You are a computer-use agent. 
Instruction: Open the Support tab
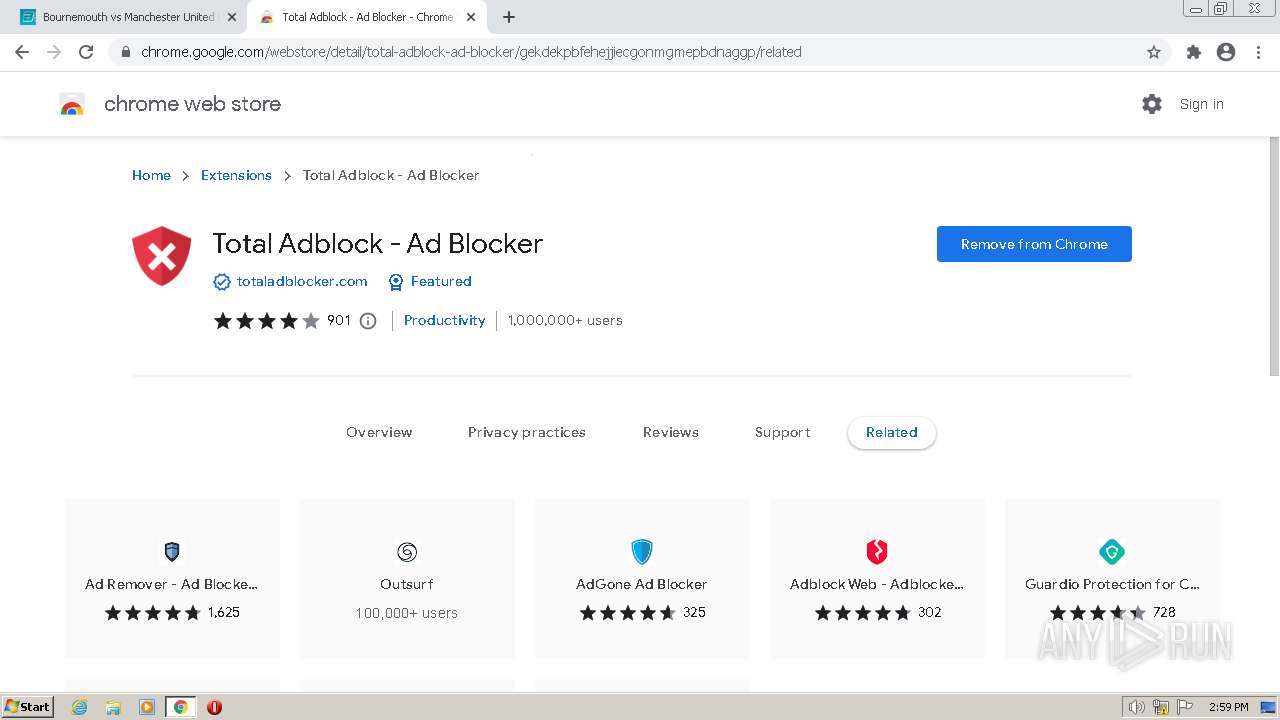point(783,433)
